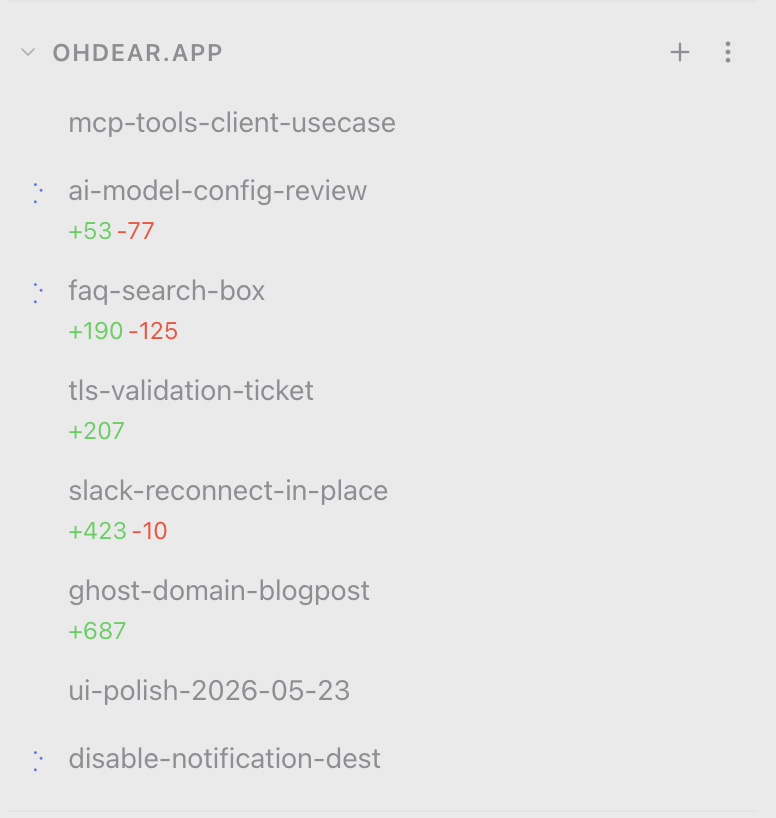
Task: Click the +687 additions count
Action: click(x=97, y=631)
